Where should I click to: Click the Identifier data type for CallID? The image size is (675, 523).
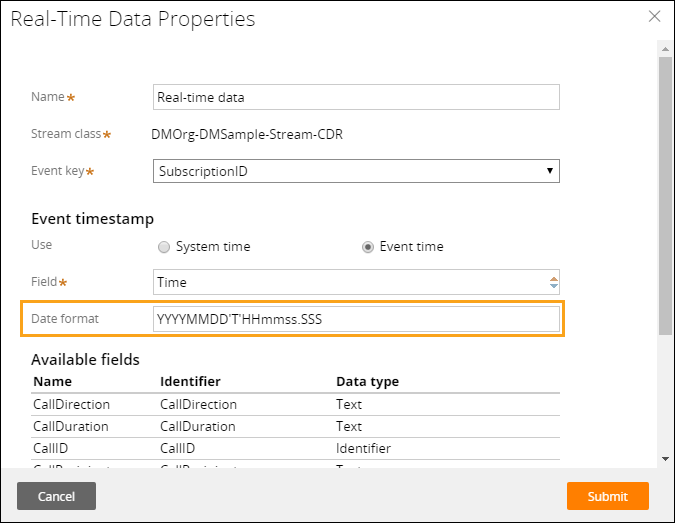pos(363,448)
